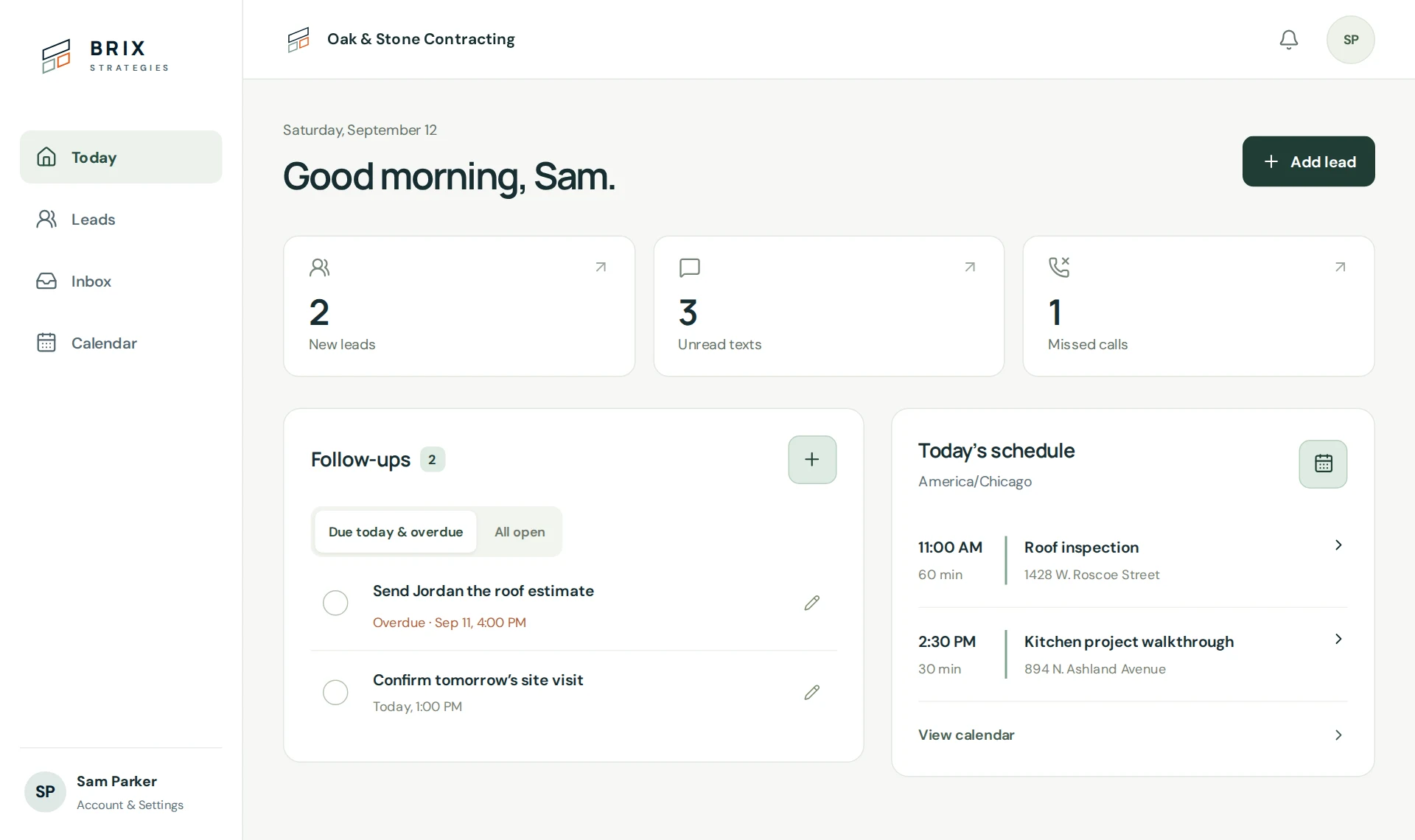Open Account & Settings
Viewport: 1415px width, 840px height.
pyautogui.click(x=130, y=805)
